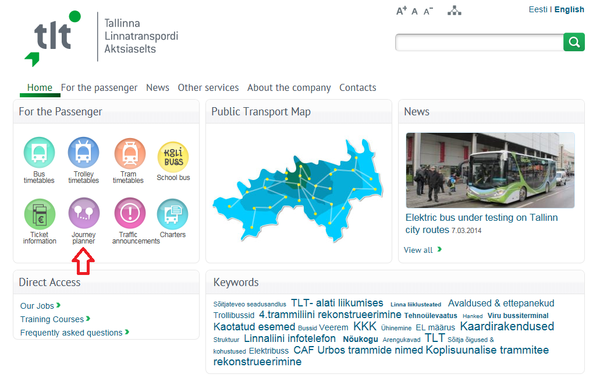The width and height of the screenshot is (600, 381).
Task: Click keyword Viru bussiterminal
Action: [x=518, y=316]
